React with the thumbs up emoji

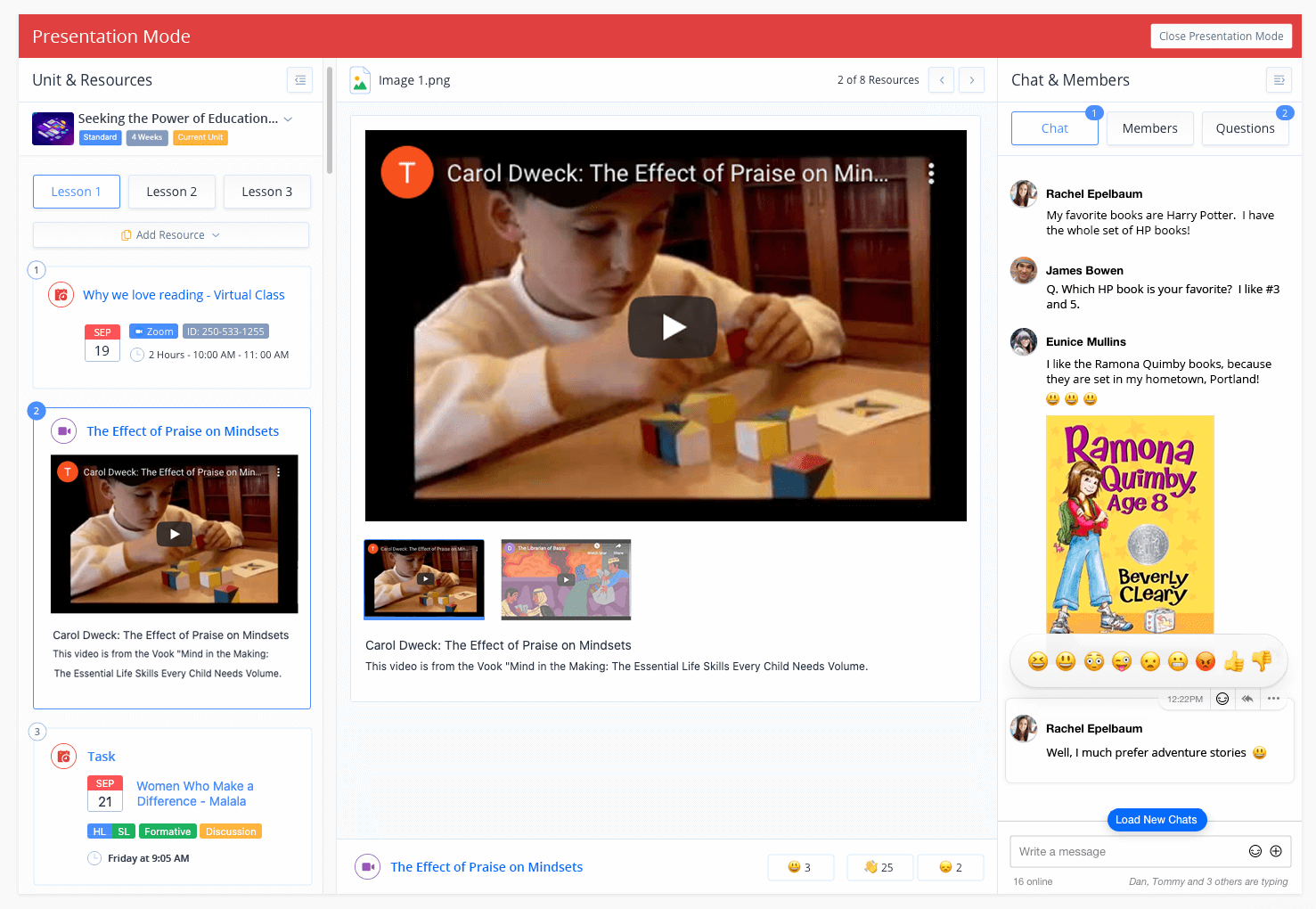pos(1234,661)
